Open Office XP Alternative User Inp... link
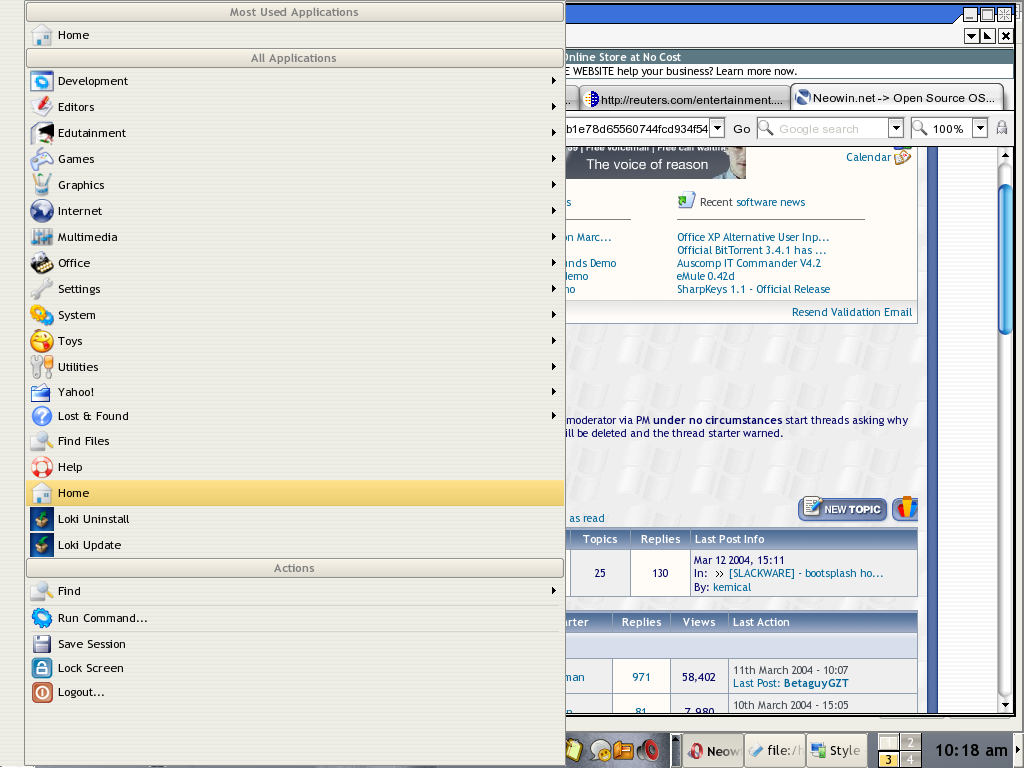This screenshot has width=1024, height=768. click(753, 237)
